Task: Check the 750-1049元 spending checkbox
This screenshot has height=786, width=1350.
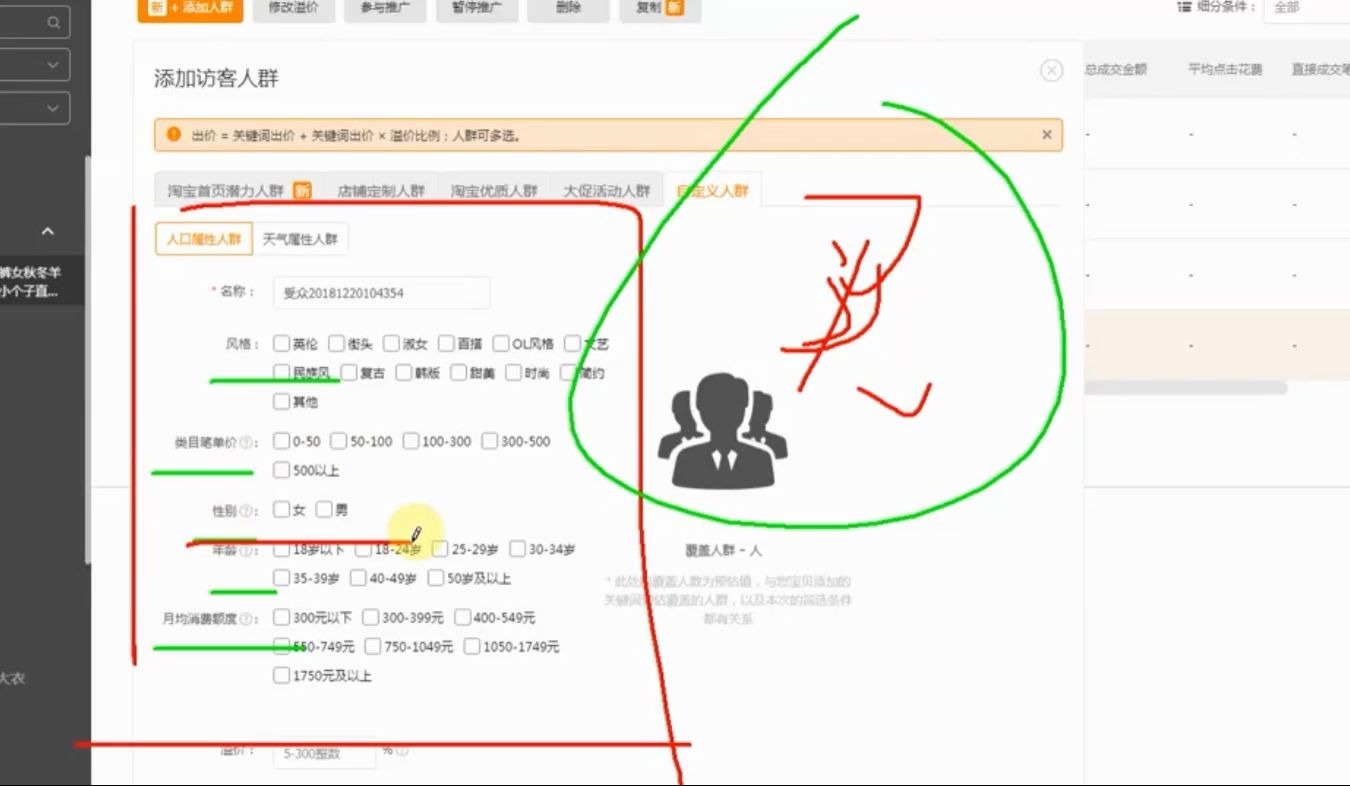Action: coord(373,647)
